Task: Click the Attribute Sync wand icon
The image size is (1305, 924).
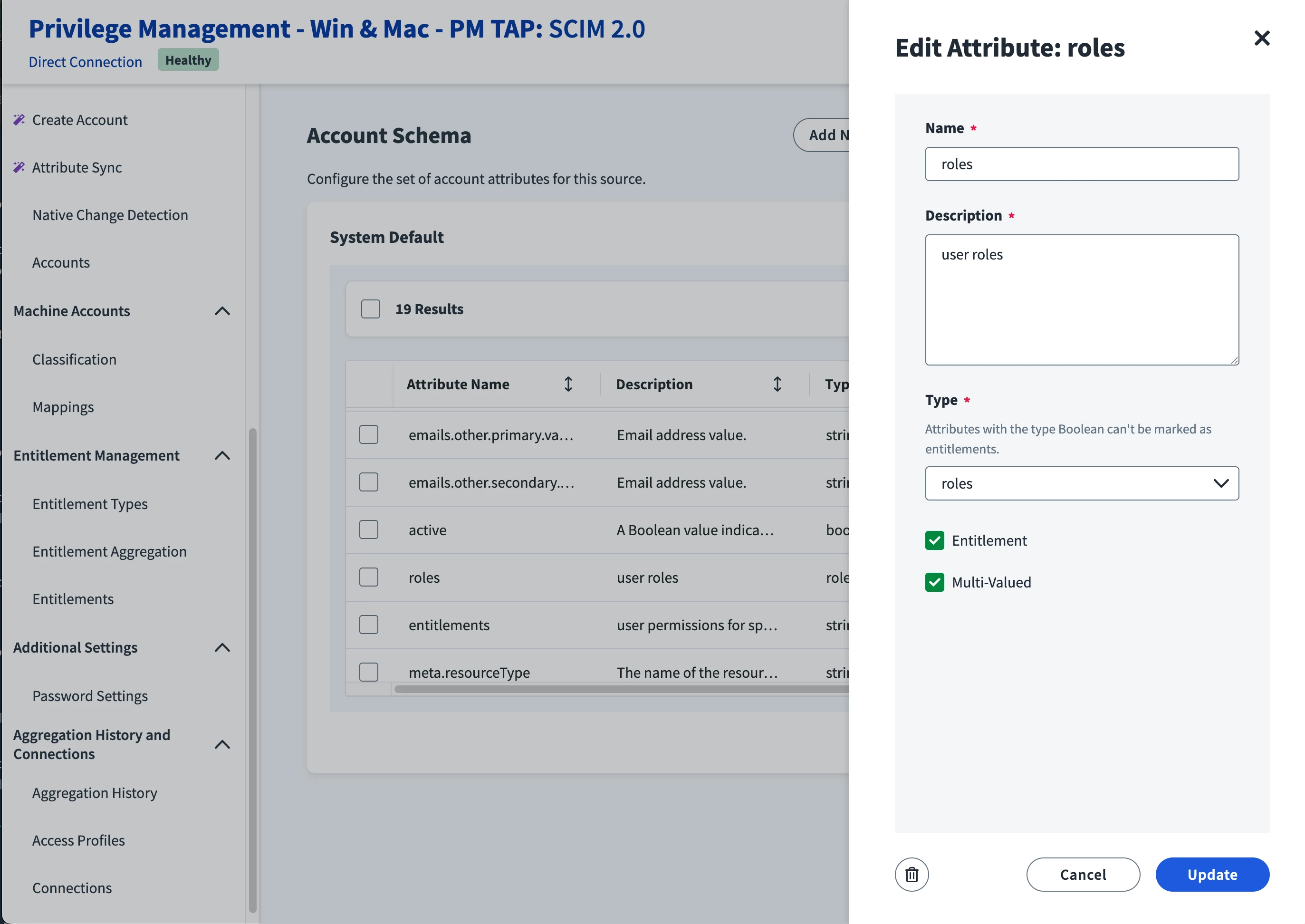Action: (19, 167)
